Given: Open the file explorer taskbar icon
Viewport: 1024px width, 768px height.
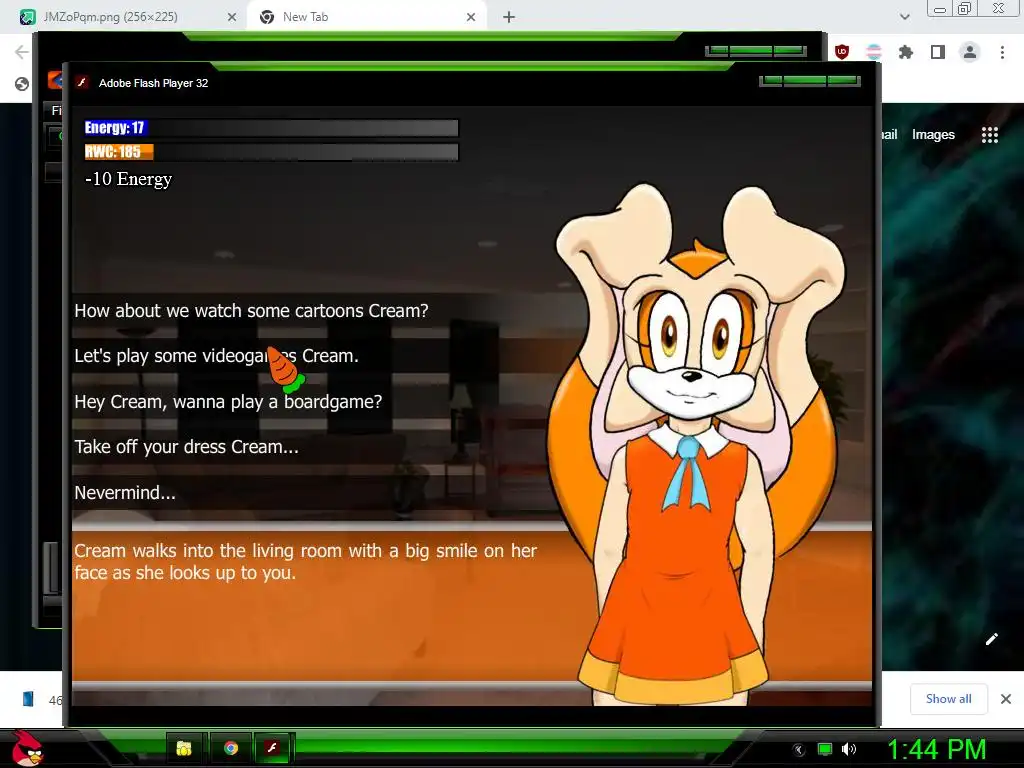Looking at the screenshot, I should (x=184, y=748).
